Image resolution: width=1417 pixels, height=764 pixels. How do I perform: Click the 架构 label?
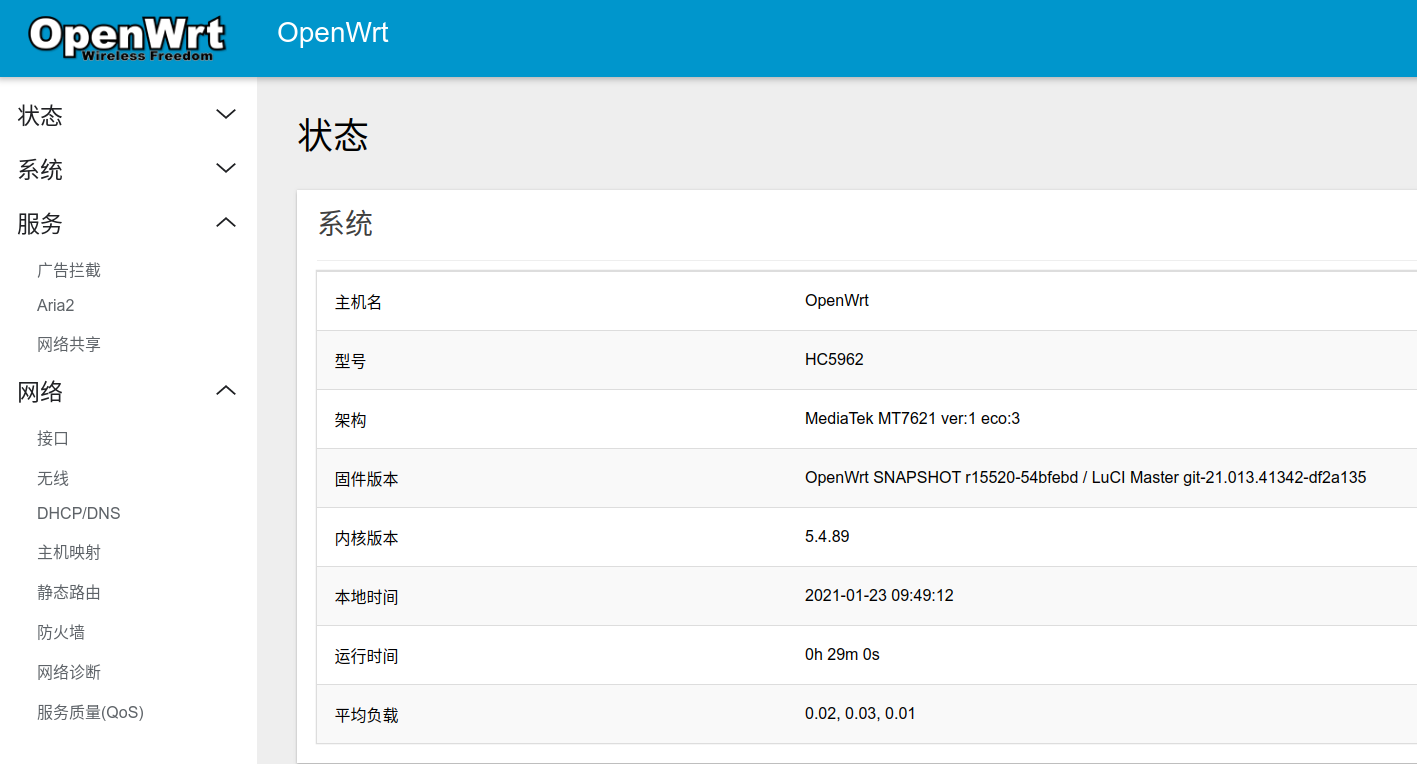[x=350, y=420]
